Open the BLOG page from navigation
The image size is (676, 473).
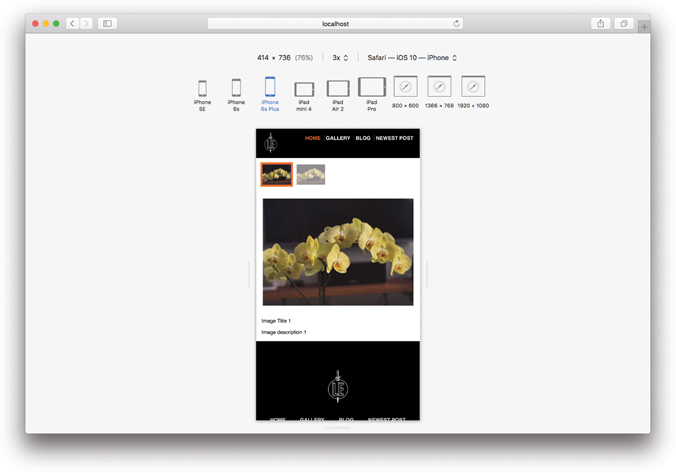(x=363, y=138)
